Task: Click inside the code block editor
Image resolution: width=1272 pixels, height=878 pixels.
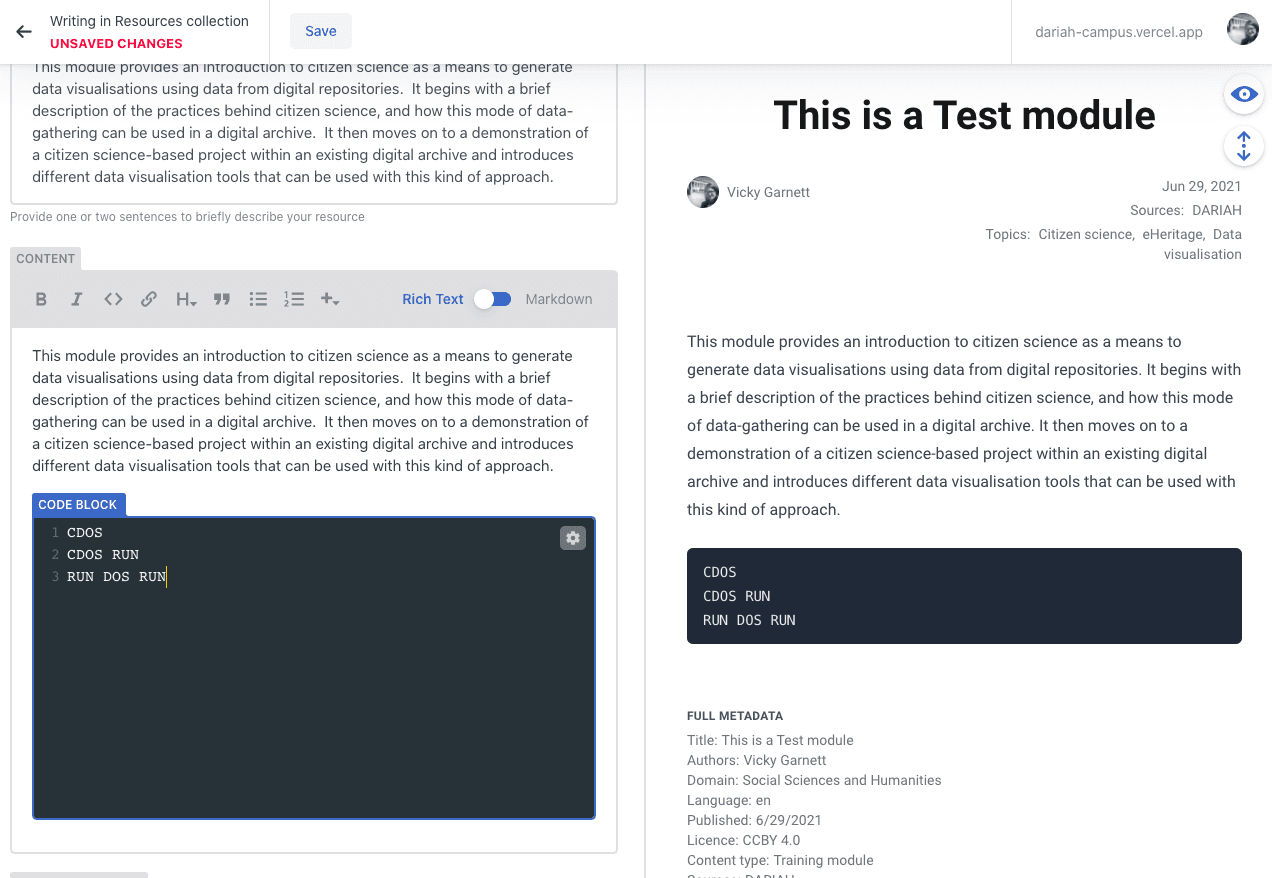Action: [313, 690]
